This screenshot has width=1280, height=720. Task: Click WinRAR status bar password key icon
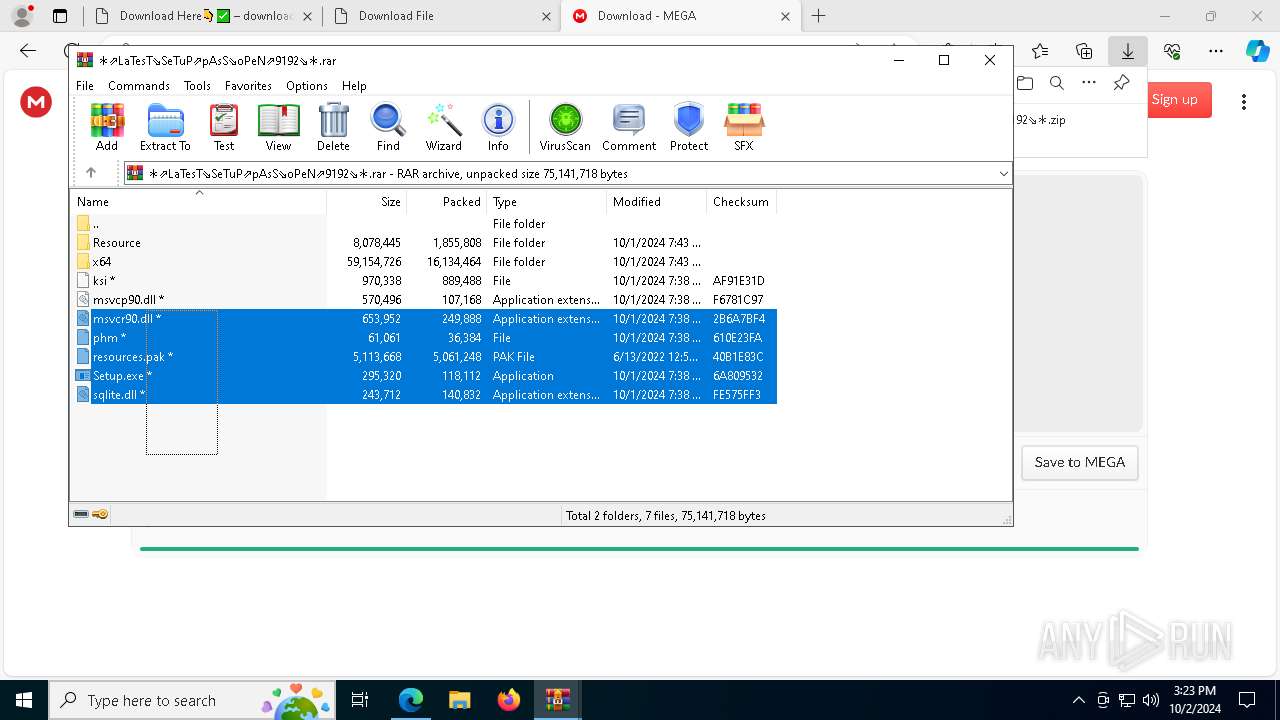point(100,514)
